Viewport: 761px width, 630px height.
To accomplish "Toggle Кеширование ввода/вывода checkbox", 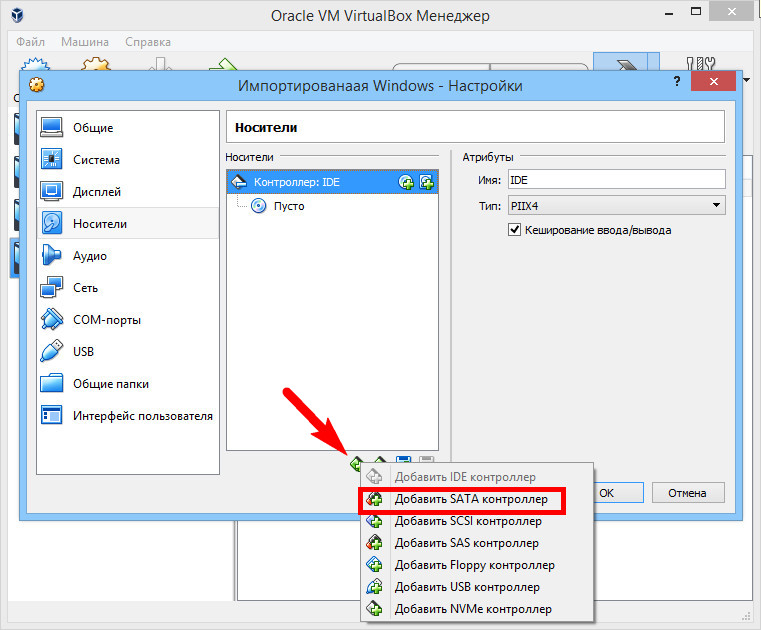I will [514, 230].
